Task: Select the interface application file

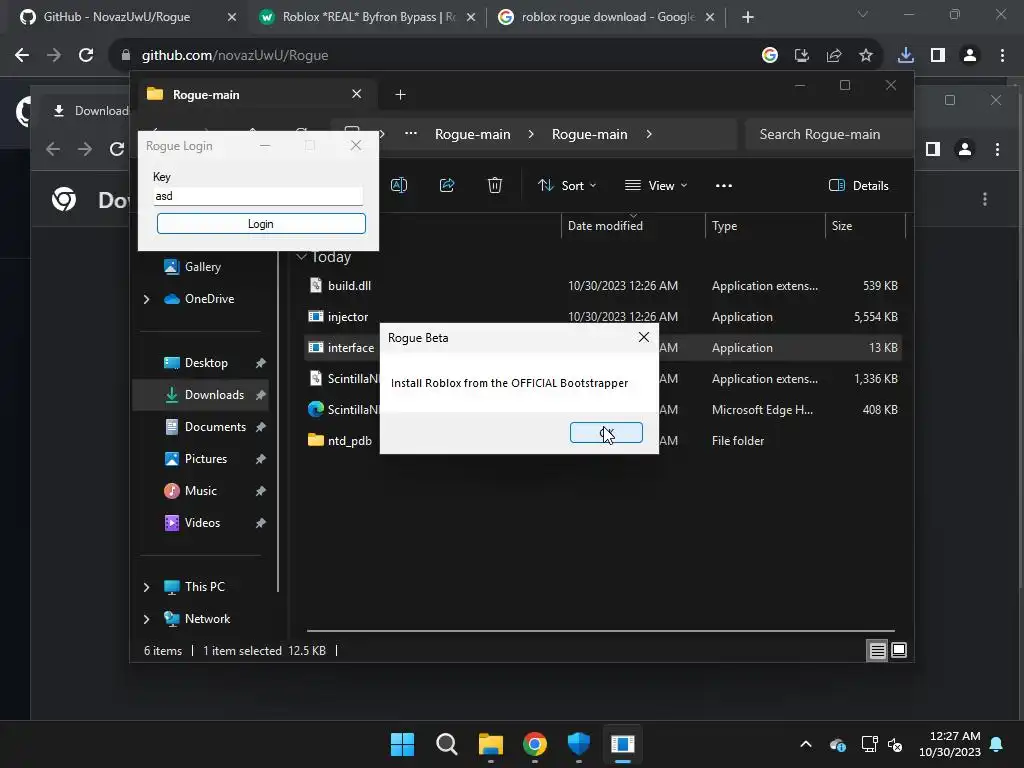Action: (351, 347)
